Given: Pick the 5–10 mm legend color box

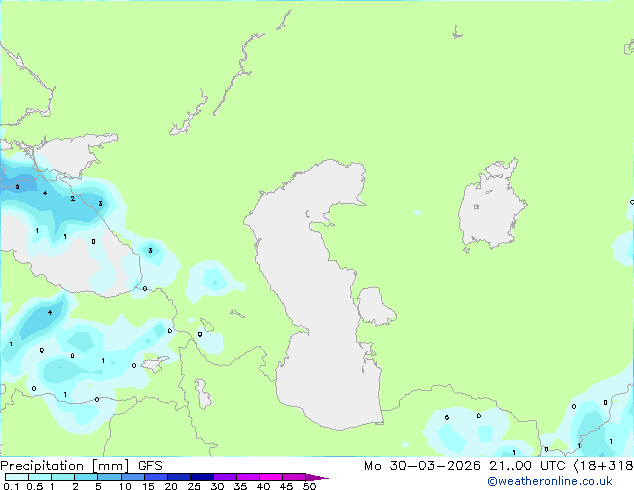Looking at the screenshot, I should pyautogui.click(x=109, y=477).
